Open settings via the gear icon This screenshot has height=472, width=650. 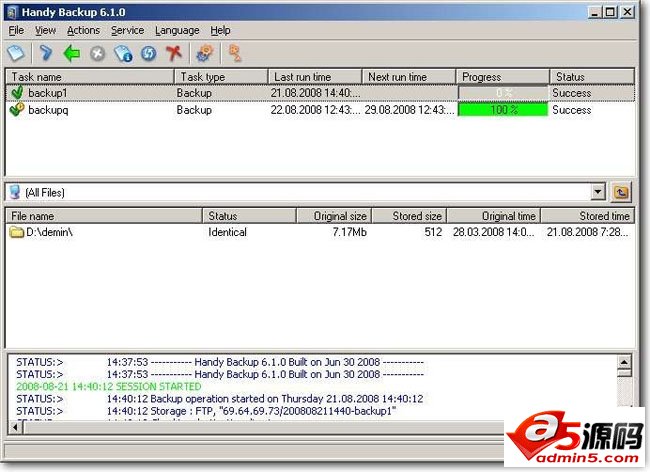(x=205, y=53)
